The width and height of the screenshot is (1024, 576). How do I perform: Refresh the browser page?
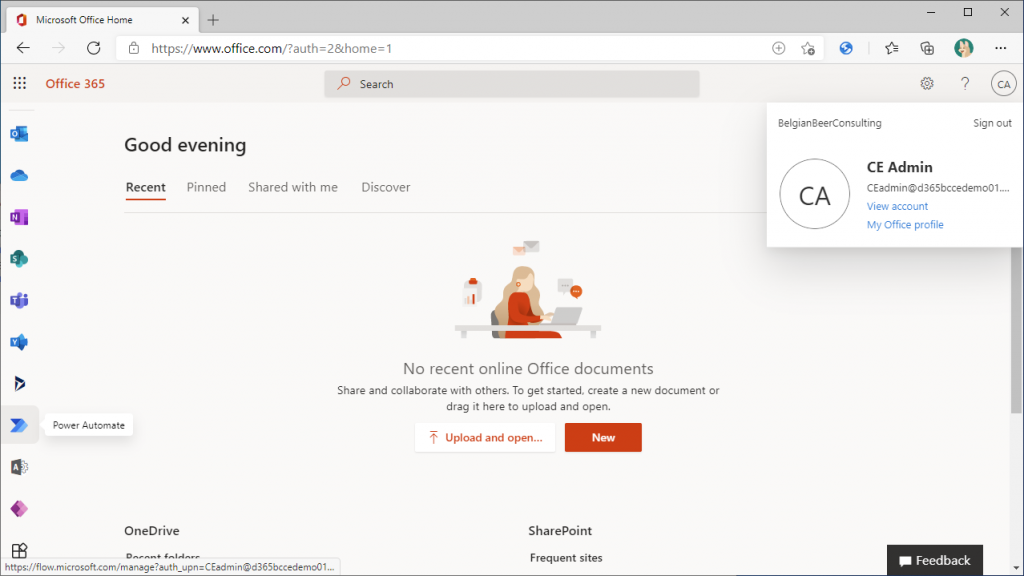[93, 48]
